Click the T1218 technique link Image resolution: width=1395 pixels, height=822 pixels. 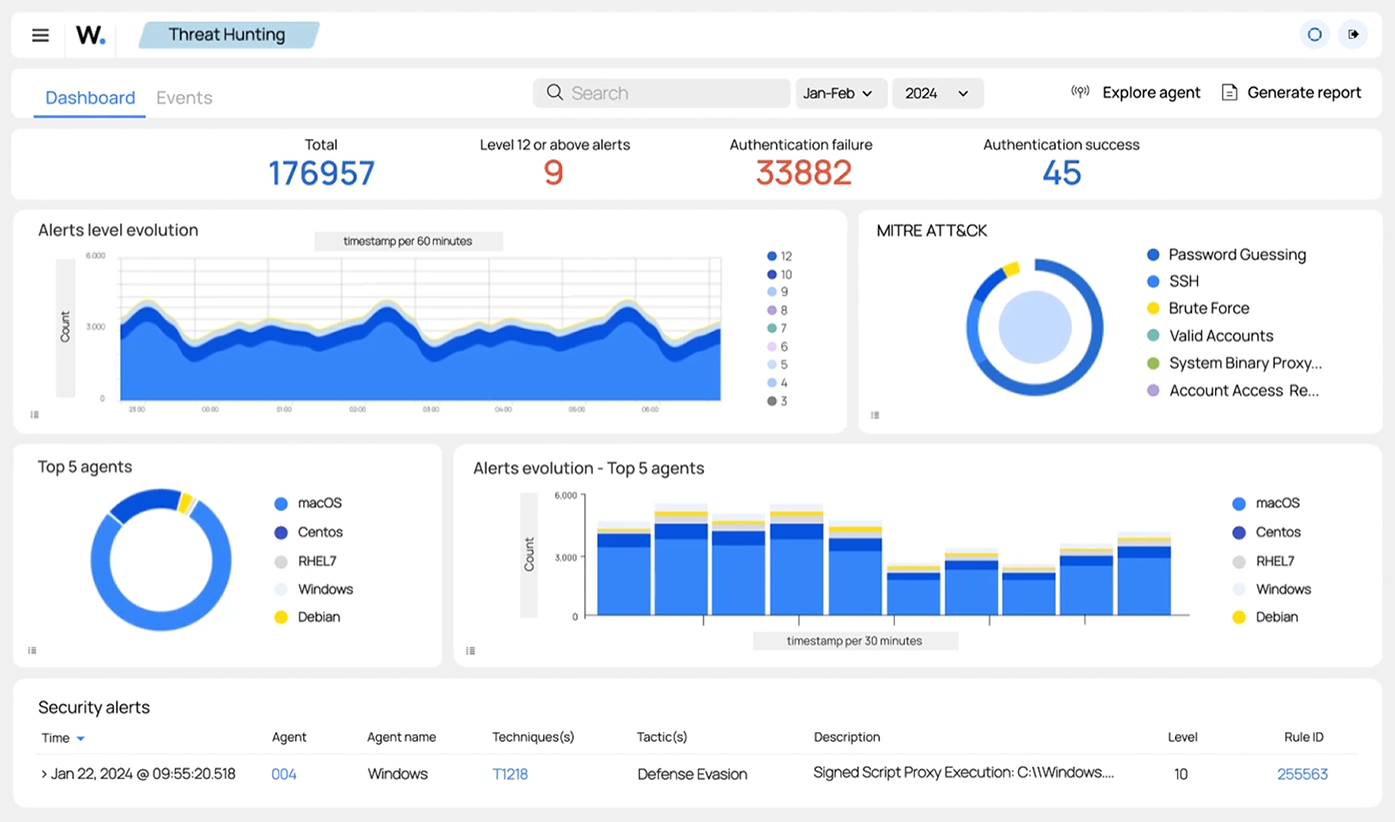[510, 773]
